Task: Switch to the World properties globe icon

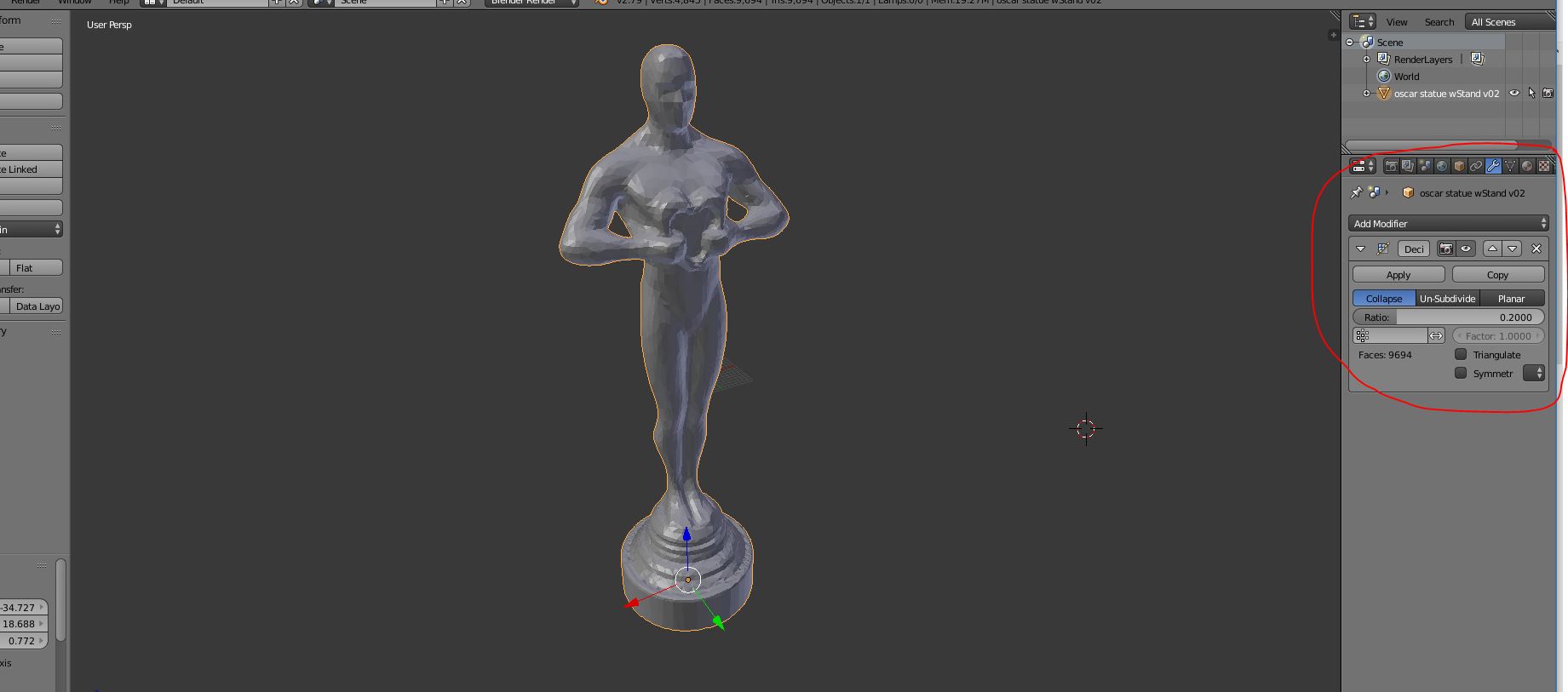Action: pyautogui.click(x=1442, y=166)
